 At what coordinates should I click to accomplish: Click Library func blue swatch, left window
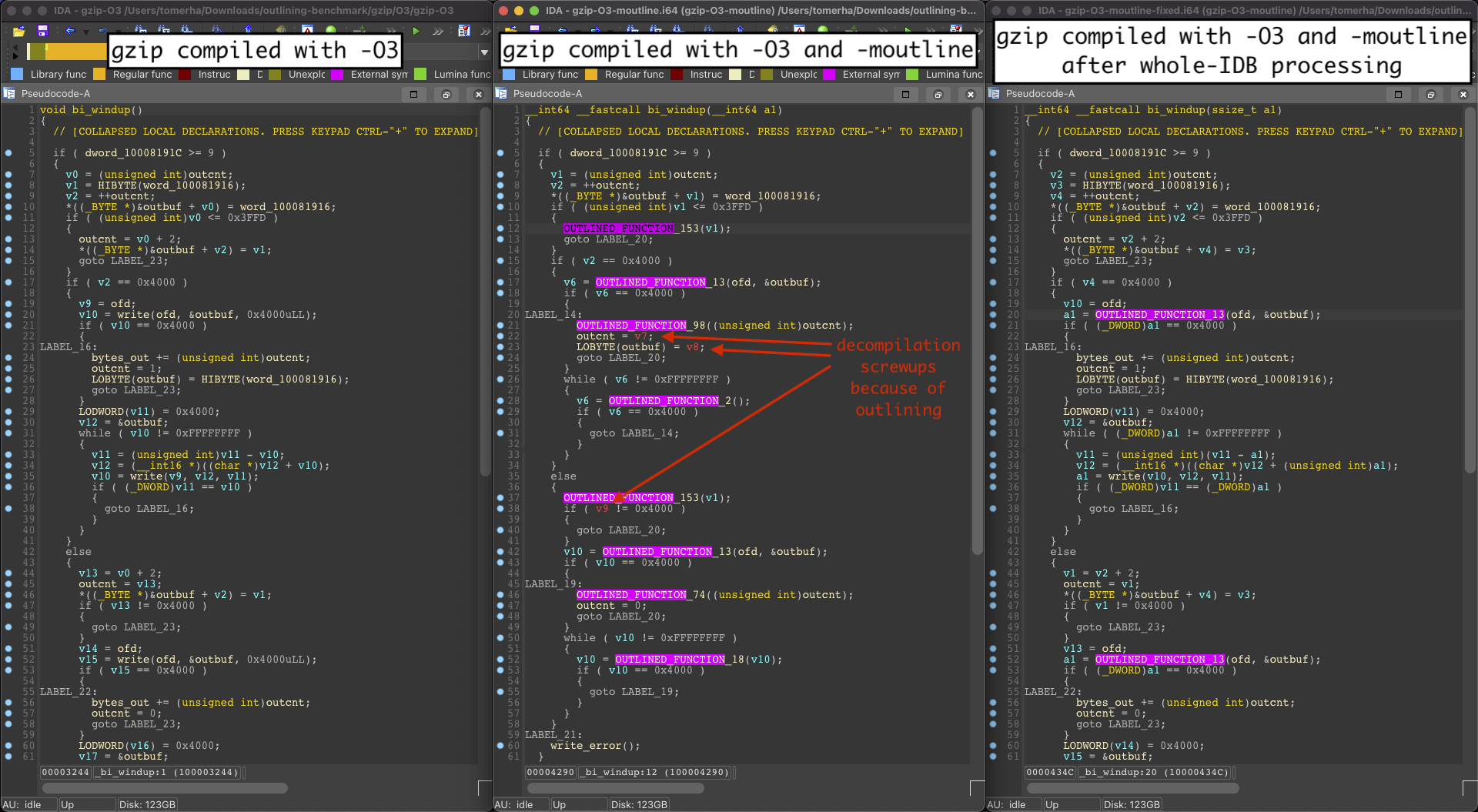(17, 75)
